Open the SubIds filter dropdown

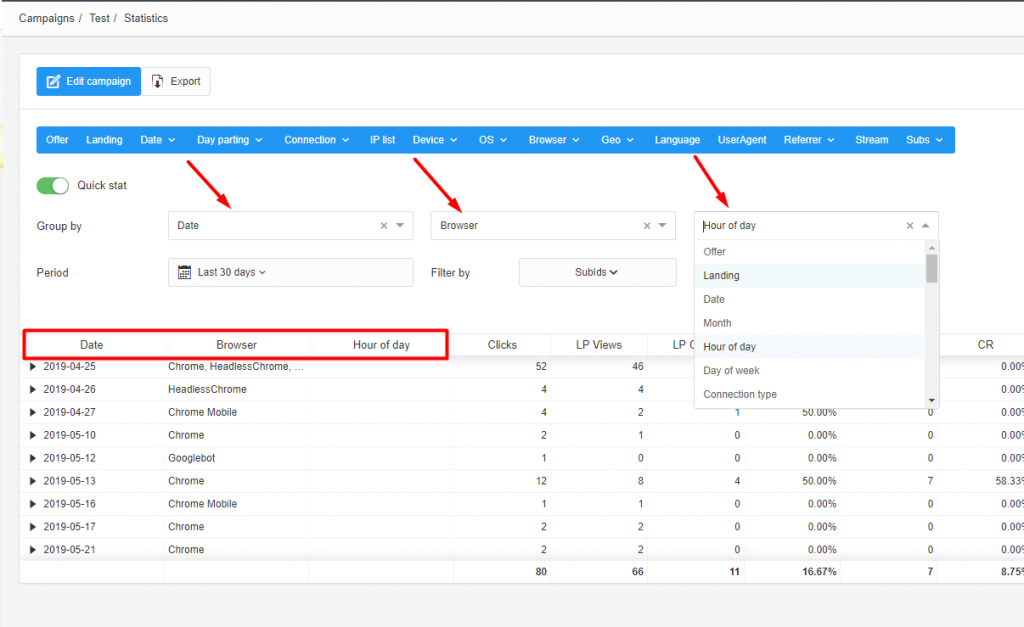[x=597, y=272]
